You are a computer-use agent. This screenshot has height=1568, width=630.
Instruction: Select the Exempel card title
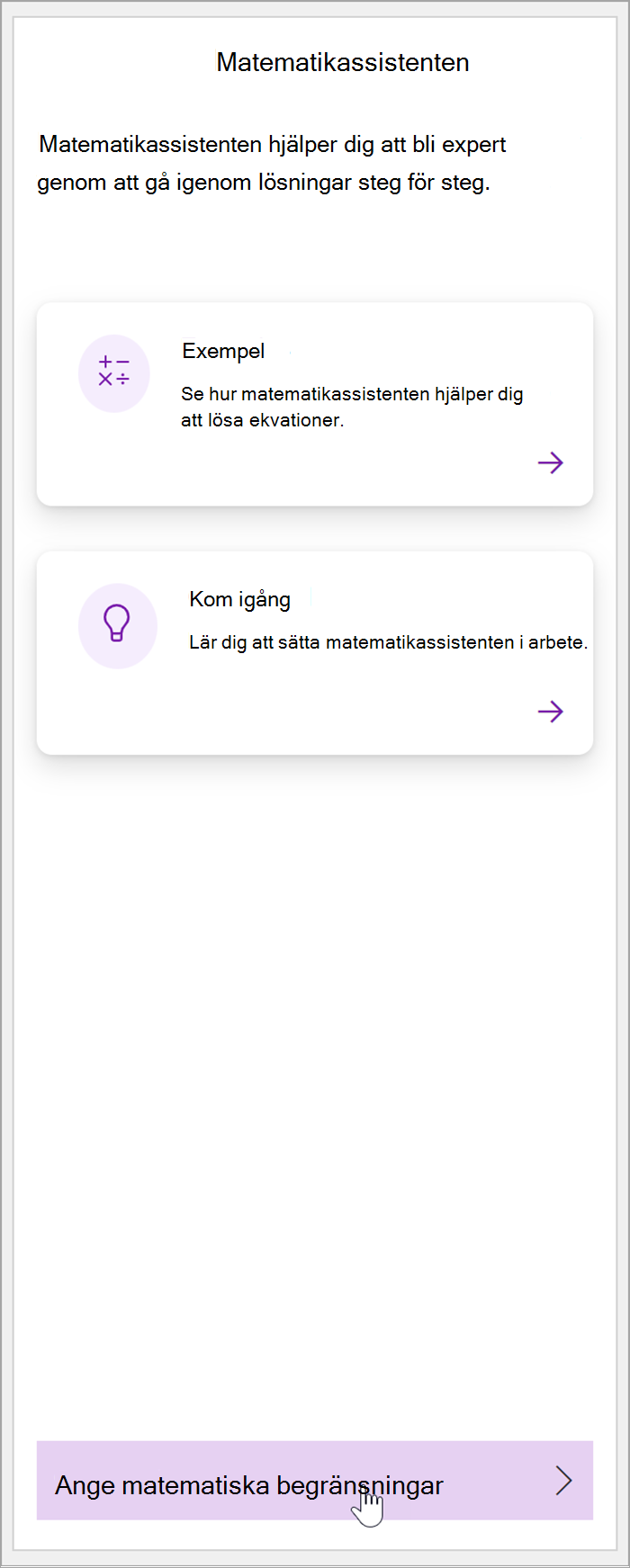223,351
